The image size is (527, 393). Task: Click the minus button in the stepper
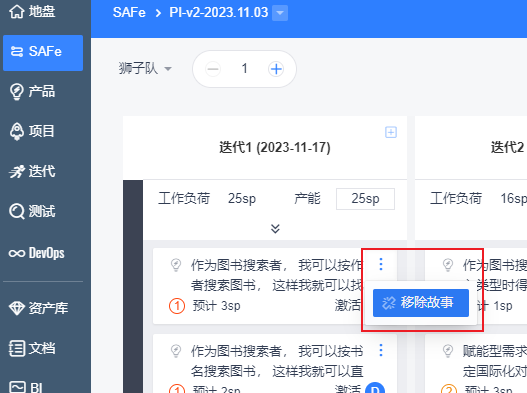pos(213,69)
